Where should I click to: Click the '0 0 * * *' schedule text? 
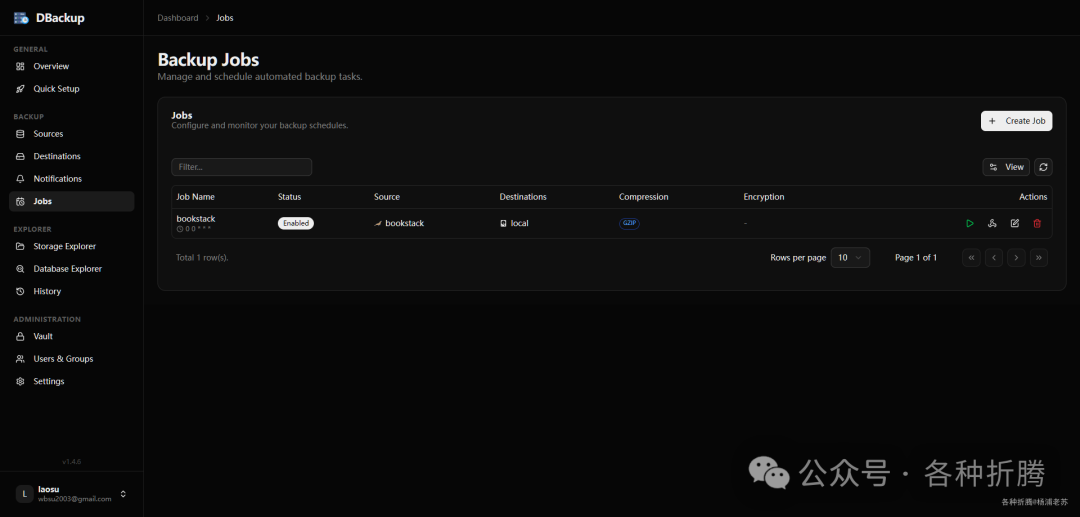(198, 229)
